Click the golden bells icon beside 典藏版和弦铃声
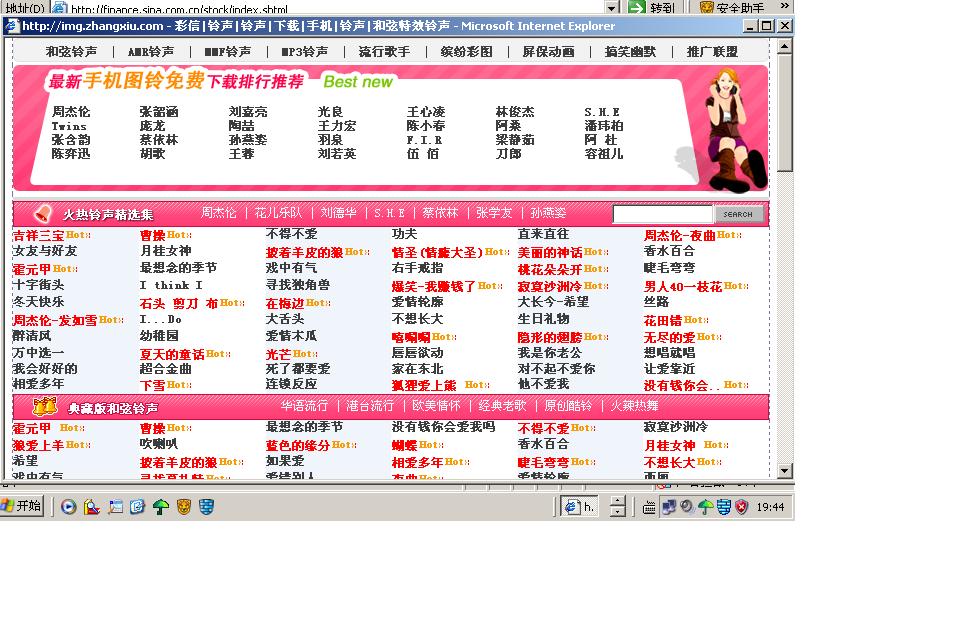 tap(45, 406)
